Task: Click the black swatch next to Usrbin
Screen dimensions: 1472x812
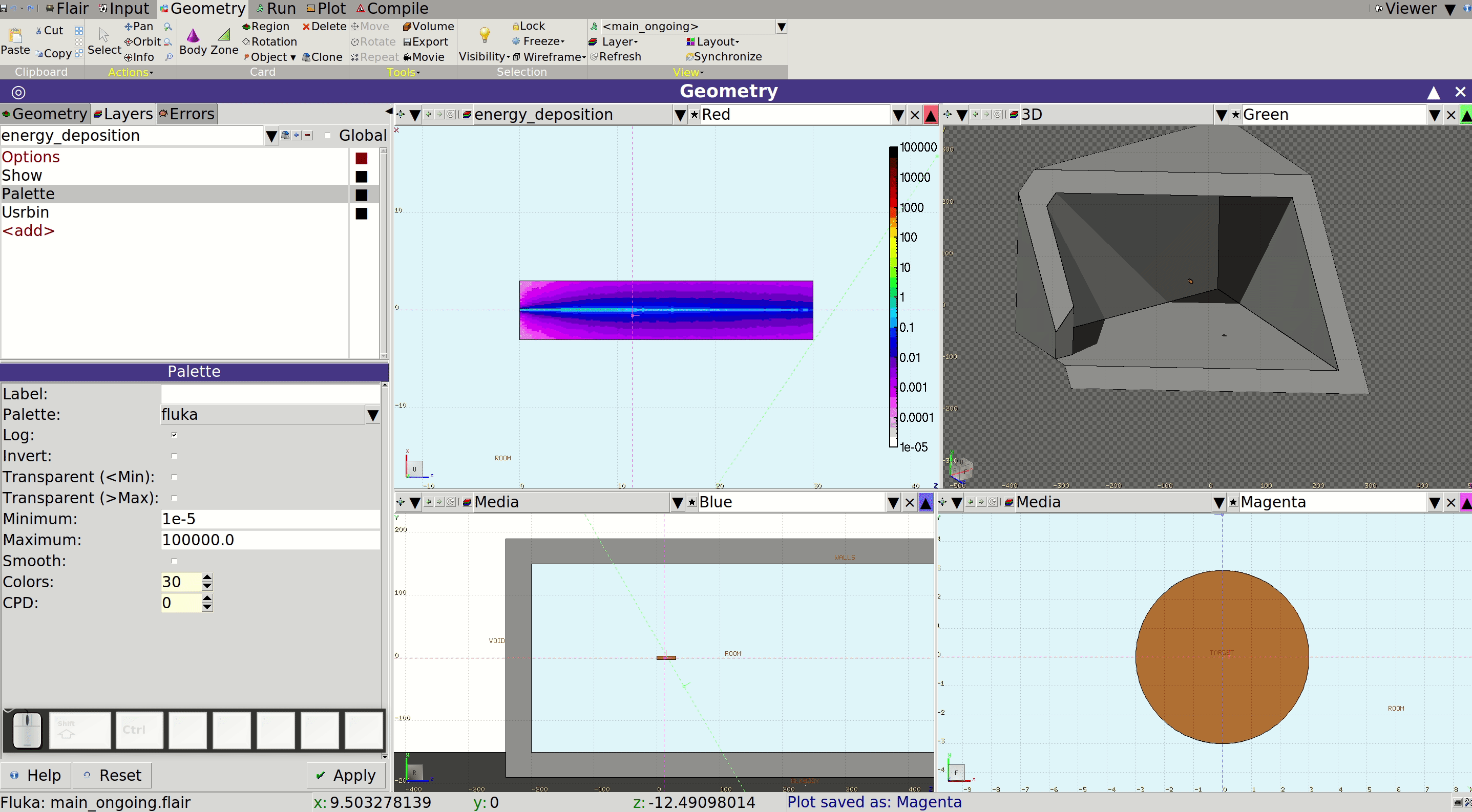Action: tap(361, 213)
